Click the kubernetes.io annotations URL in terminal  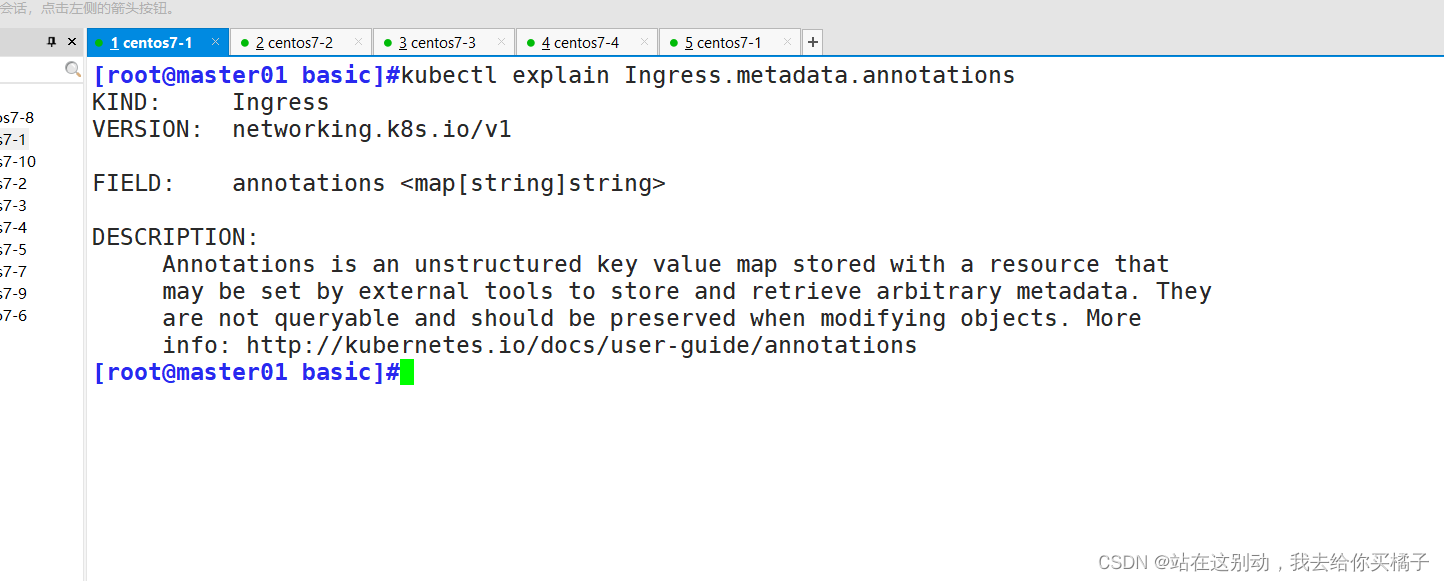tap(581, 346)
